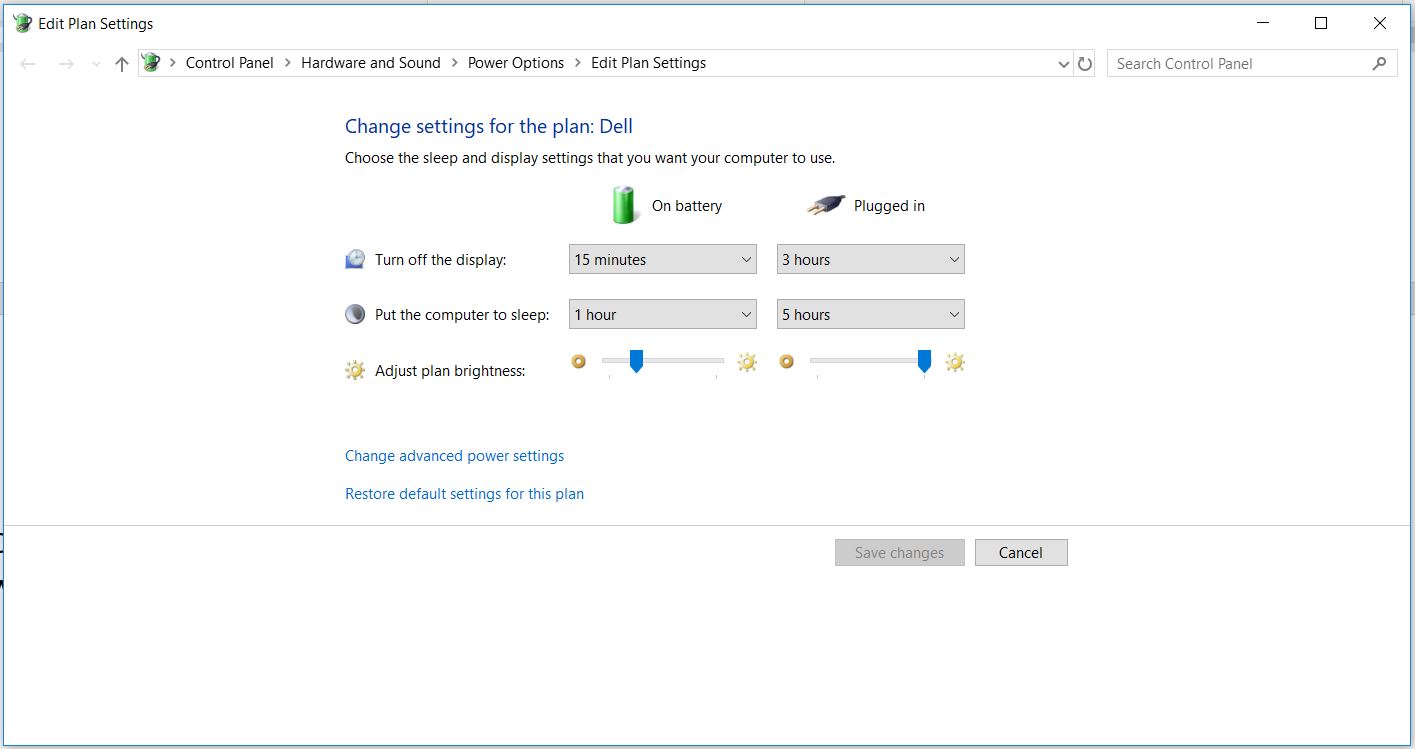Click the green battery icon
The width and height of the screenshot is (1415, 749).
[x=623, y=204]
